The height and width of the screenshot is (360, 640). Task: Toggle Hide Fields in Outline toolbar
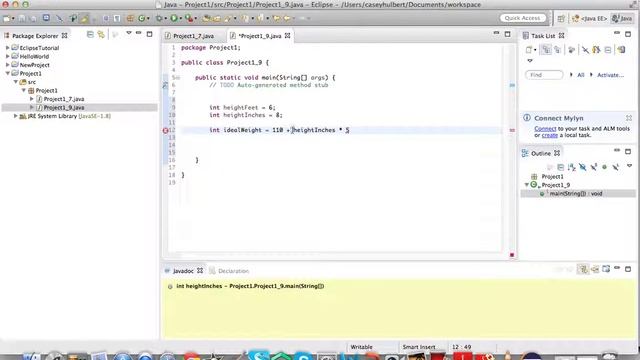coord(582,167)
